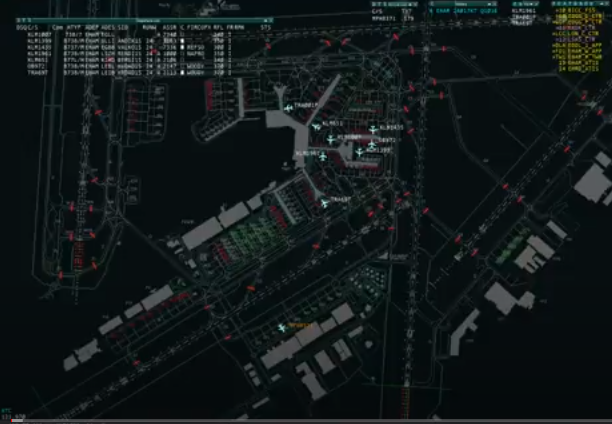Select the TRA69T aircraft symbol
Viewport: 612px width, 424px height.
point(323,203)
